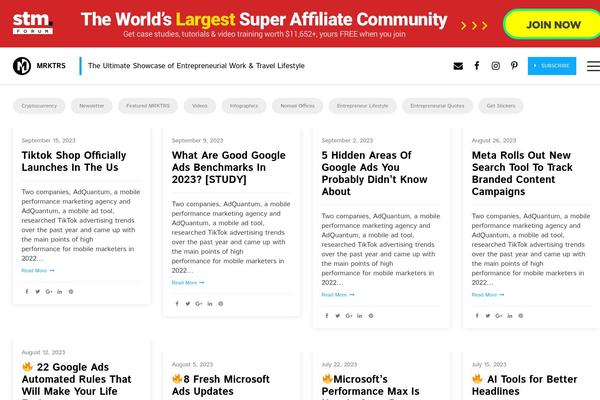600x400 pixels.
Task: Select the Cryptocurrency category pill
Action: coord(39,106)
